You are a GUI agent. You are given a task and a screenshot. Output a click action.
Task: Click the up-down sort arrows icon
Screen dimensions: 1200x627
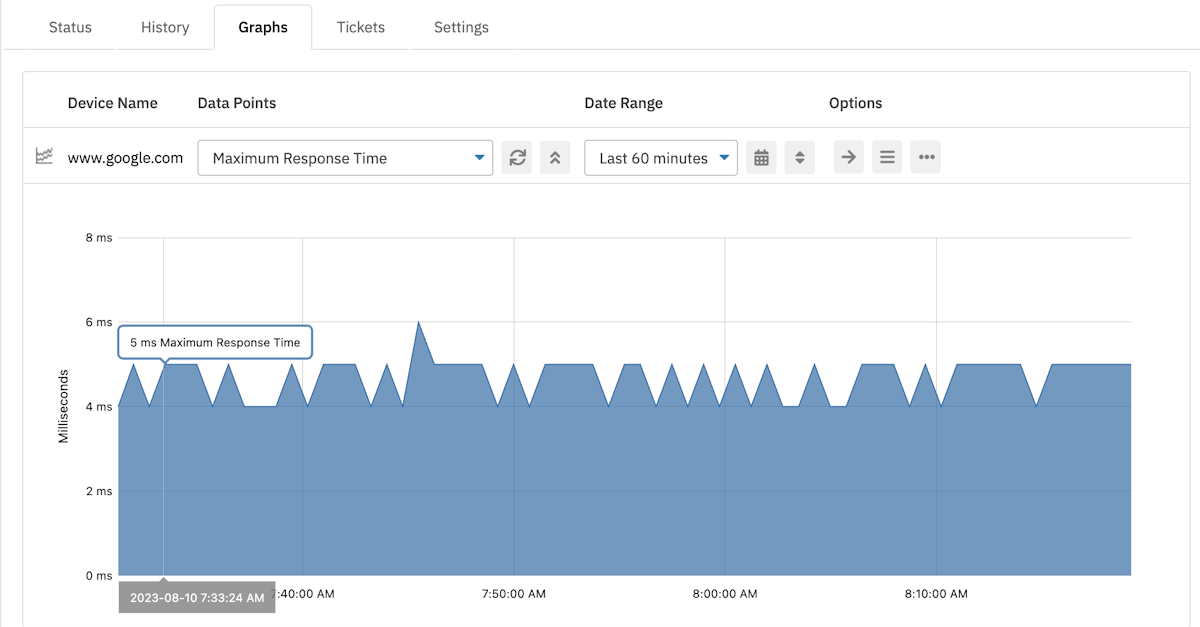point(799,157)
